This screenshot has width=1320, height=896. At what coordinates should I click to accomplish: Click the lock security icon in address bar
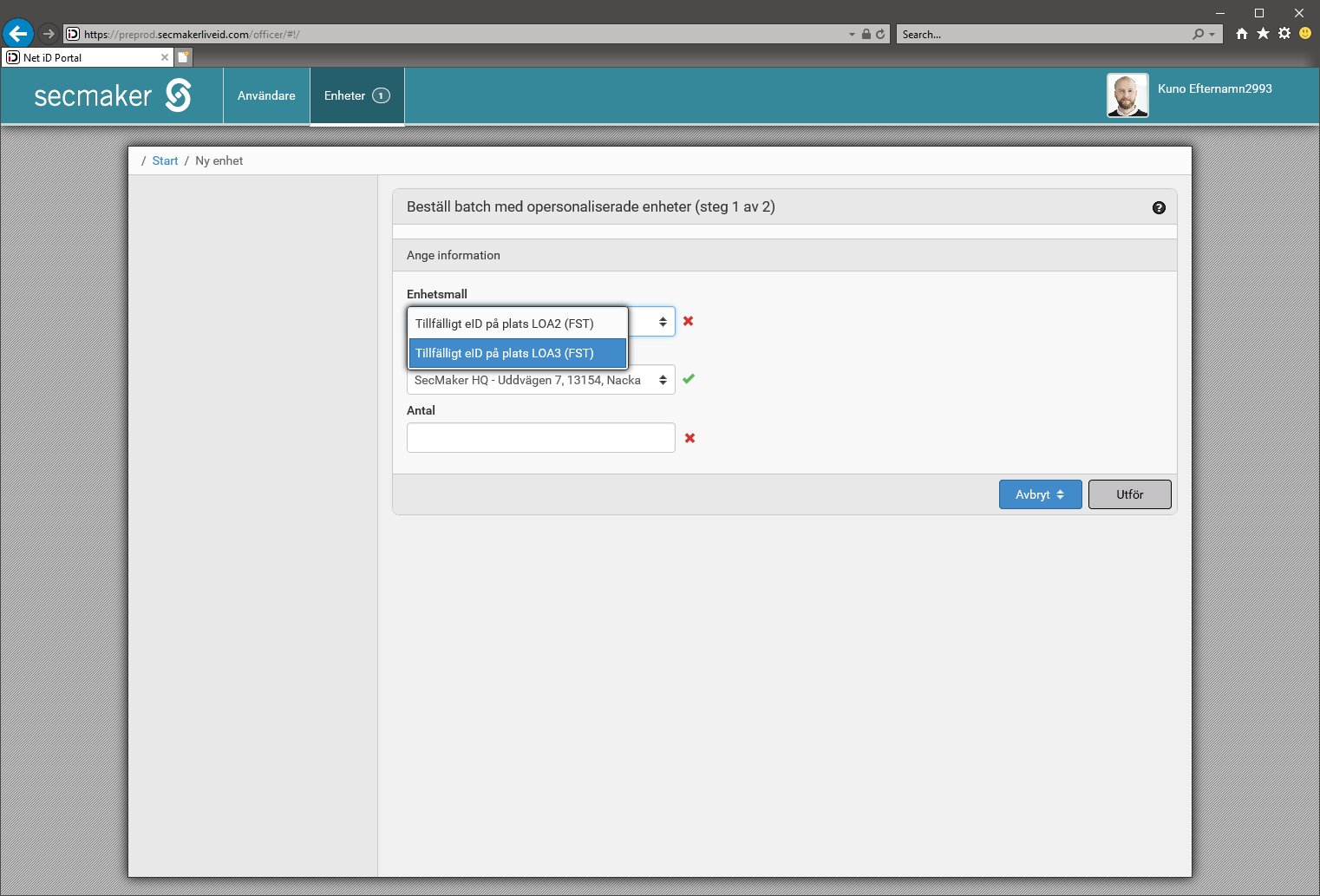click(x=866, y=34)
